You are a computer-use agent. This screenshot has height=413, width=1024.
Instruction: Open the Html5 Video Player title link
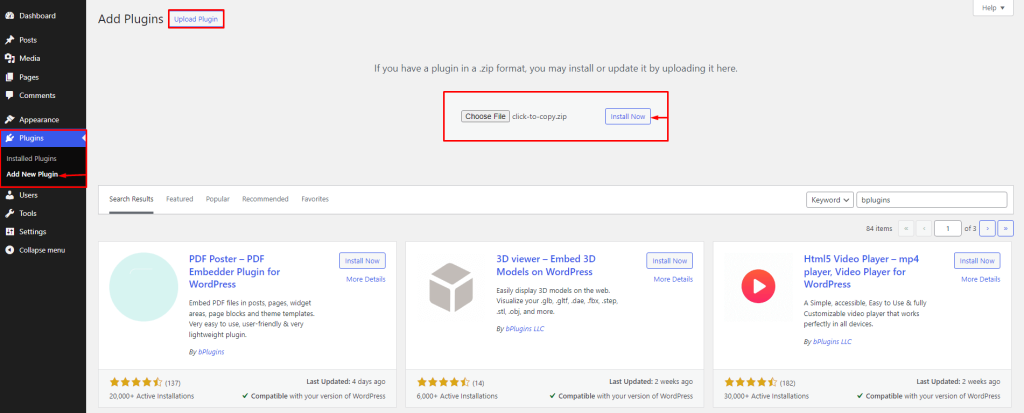tap(861, 272)
